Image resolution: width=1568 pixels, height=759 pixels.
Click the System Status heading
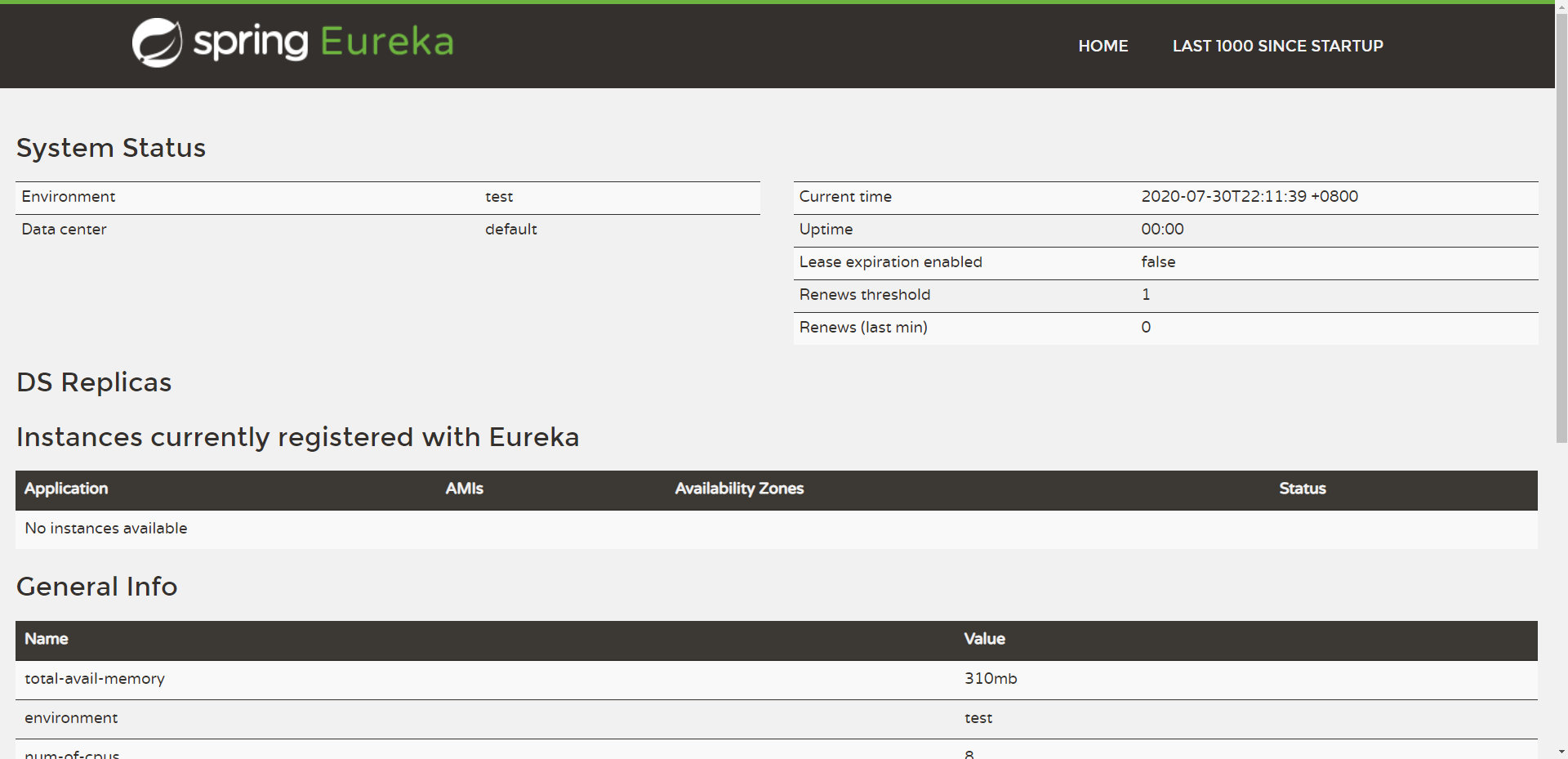coord(111,148)
